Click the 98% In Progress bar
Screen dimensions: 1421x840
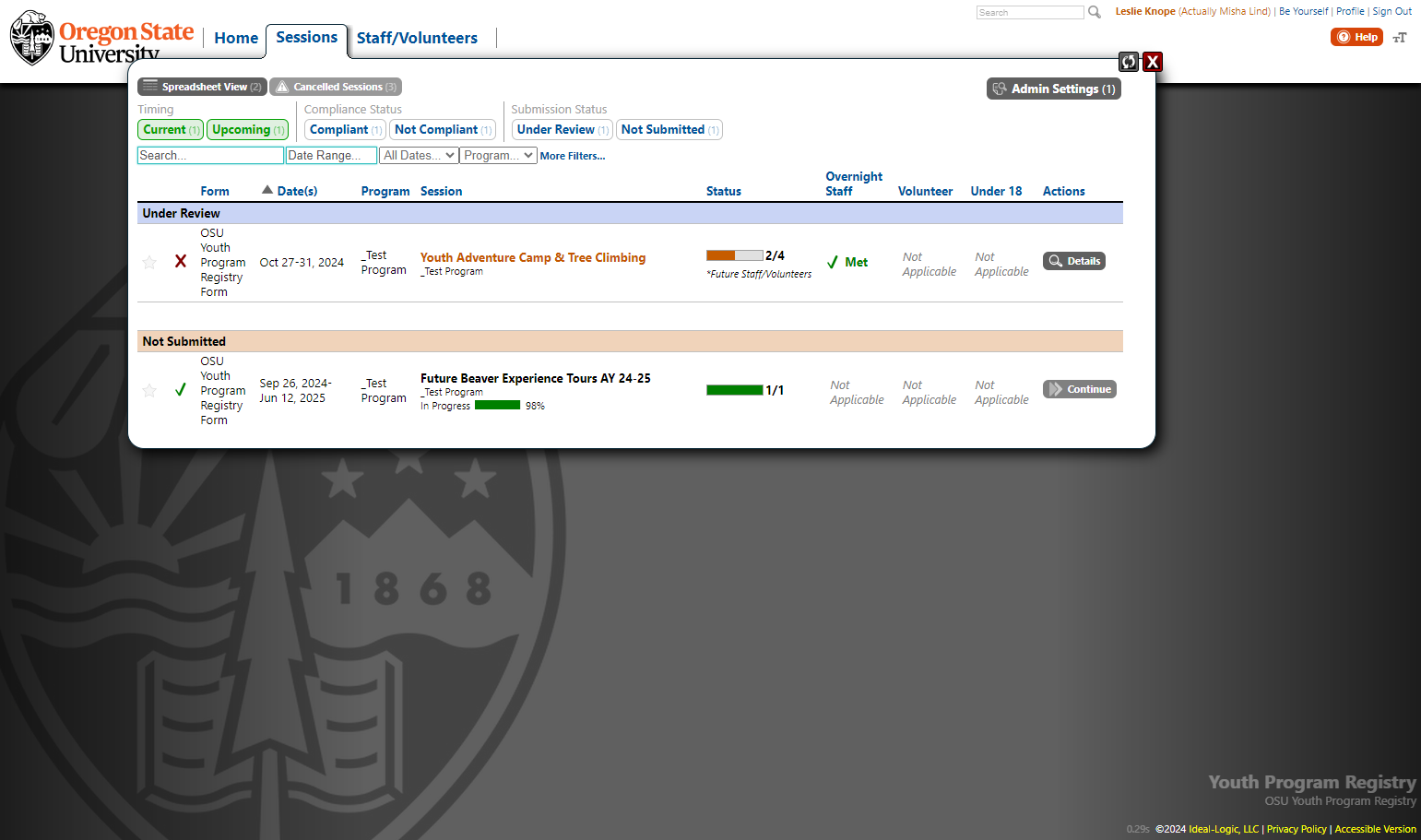498,405
